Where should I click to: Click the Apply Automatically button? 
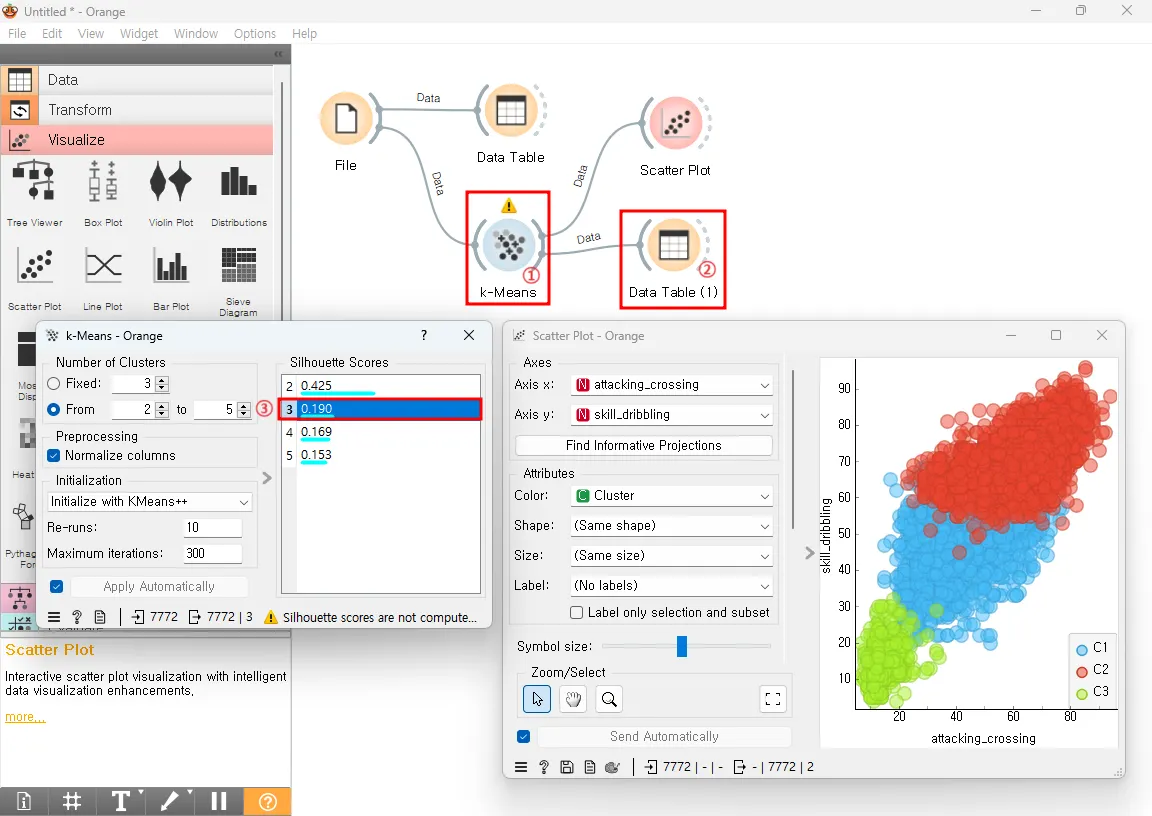coord(159,587)
